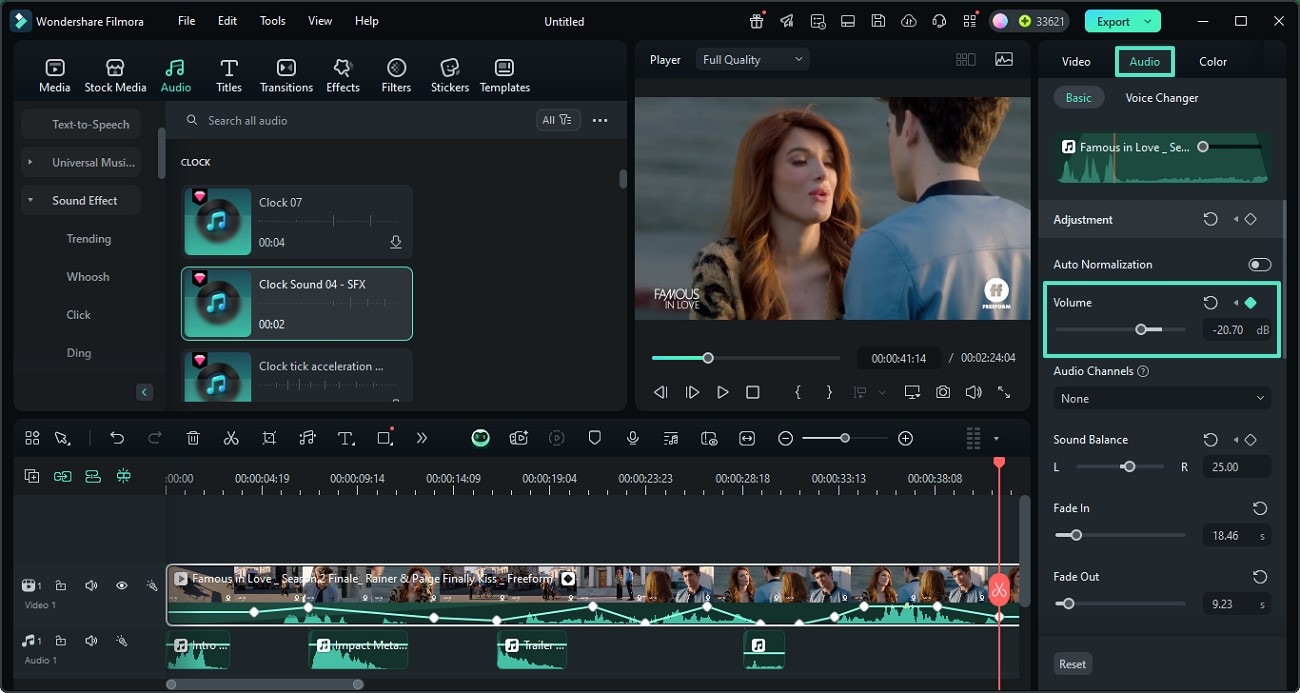Select the Whoosh sound category

88,277
